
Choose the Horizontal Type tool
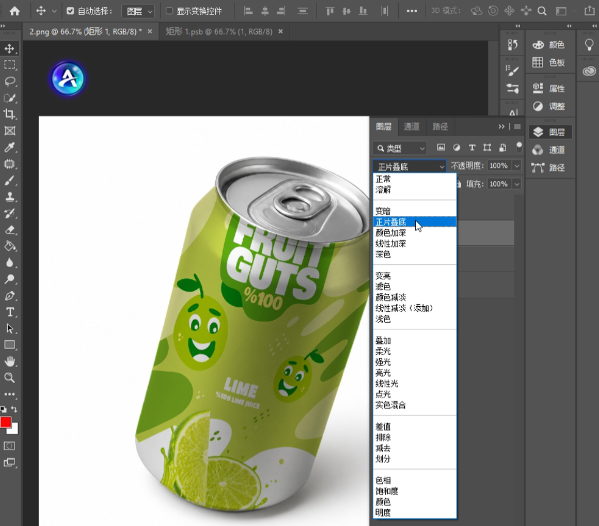coord(10,312)
